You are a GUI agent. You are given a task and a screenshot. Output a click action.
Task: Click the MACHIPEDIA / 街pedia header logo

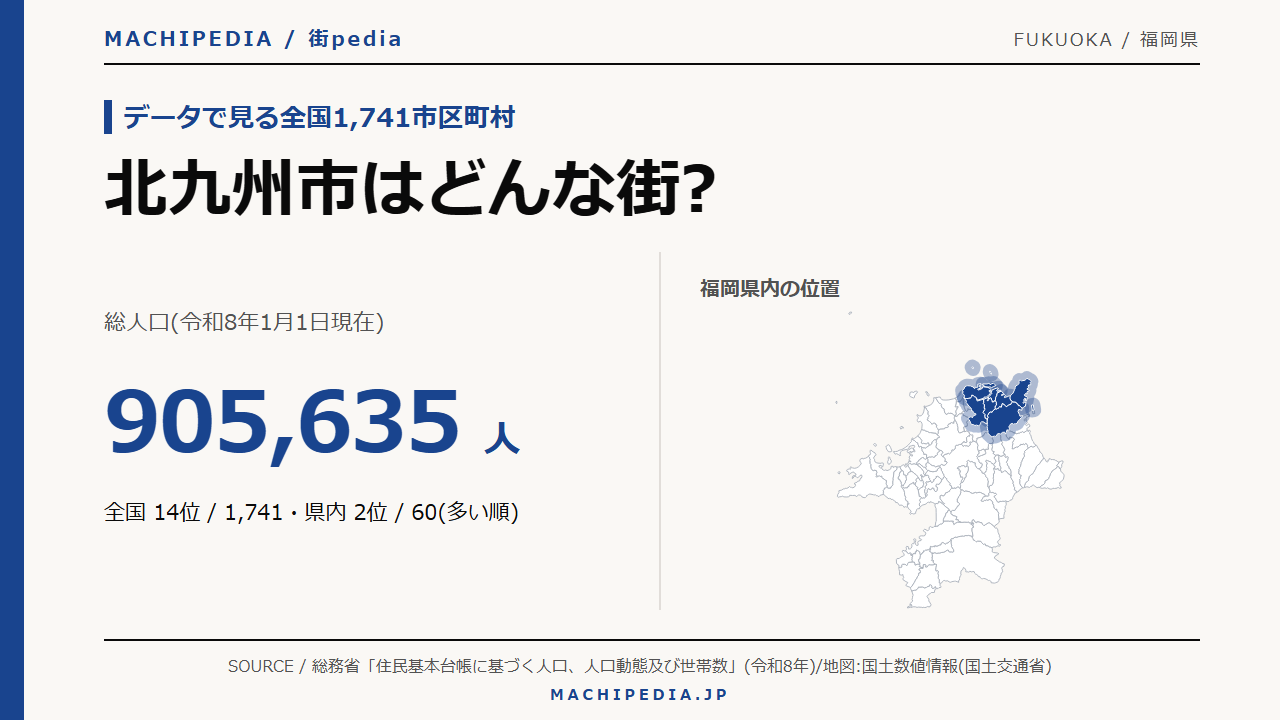(x=253, y=39)
